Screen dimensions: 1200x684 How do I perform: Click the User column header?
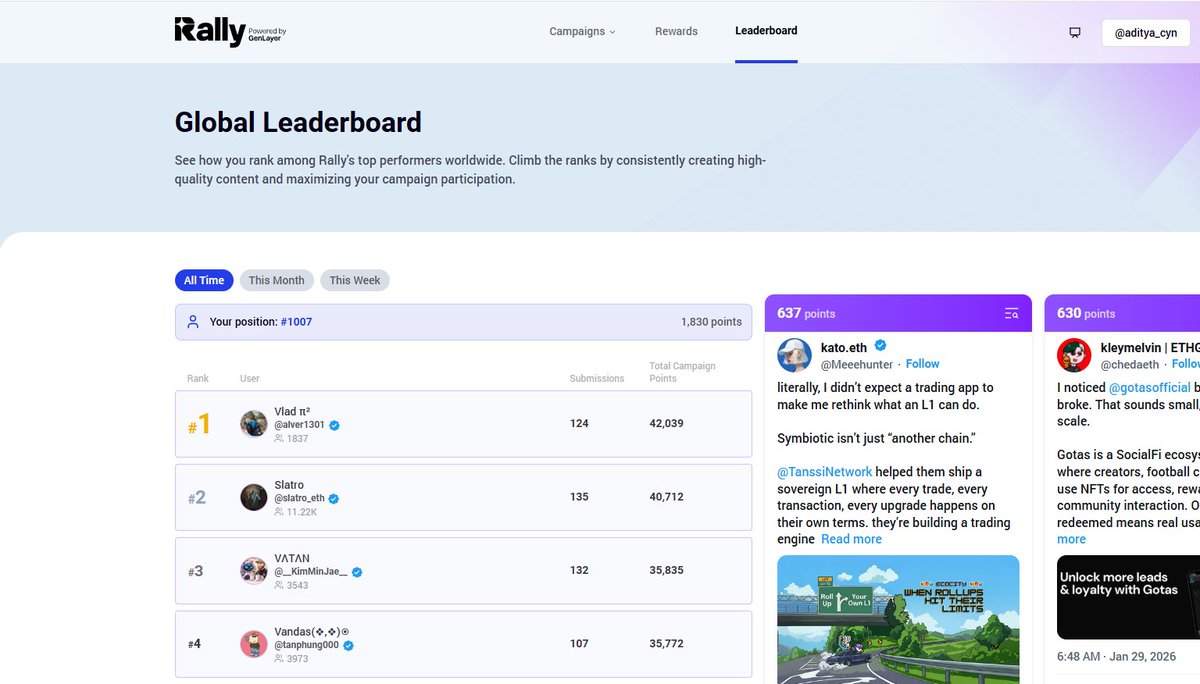click(250, 379)
